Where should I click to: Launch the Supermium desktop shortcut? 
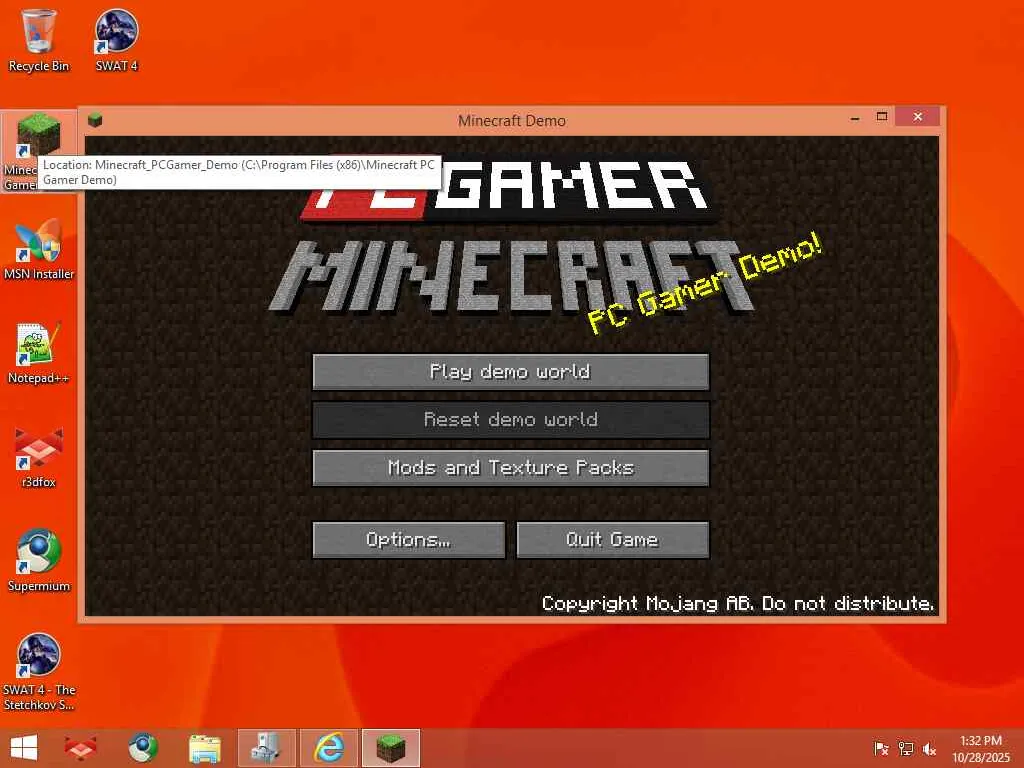tap(39, 561)
